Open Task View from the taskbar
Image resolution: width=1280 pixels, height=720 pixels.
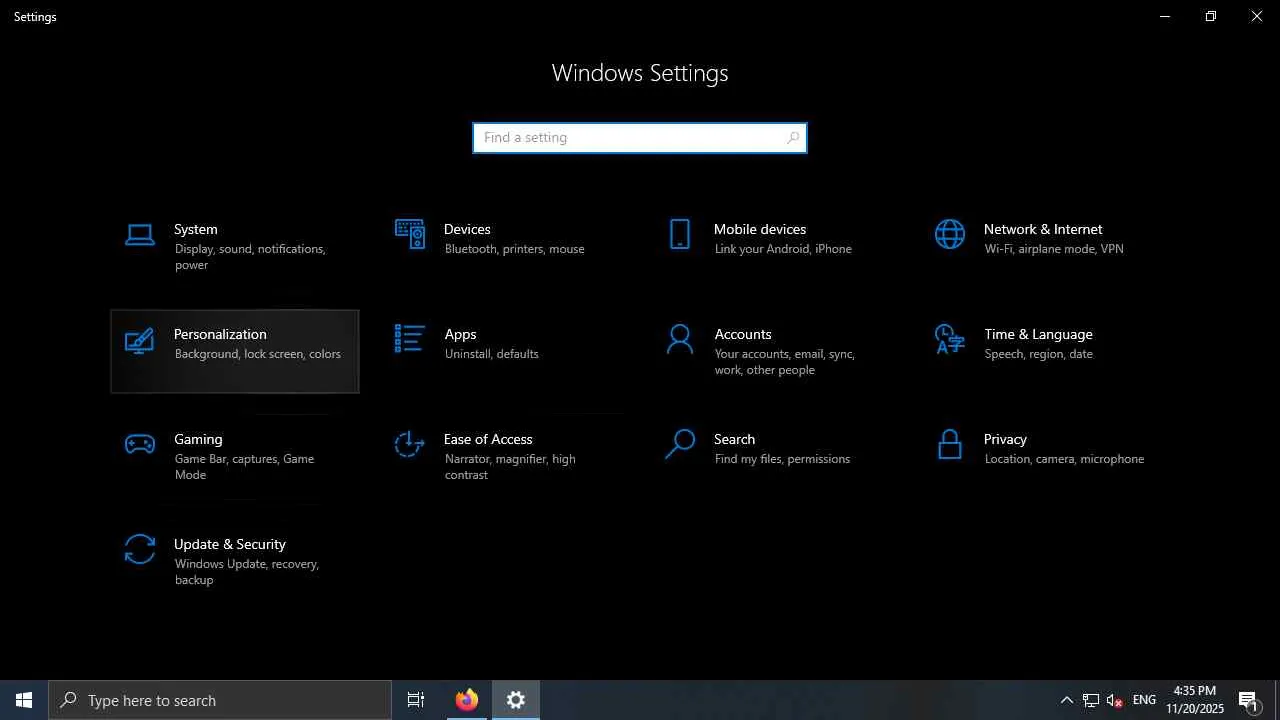[416, 700]
